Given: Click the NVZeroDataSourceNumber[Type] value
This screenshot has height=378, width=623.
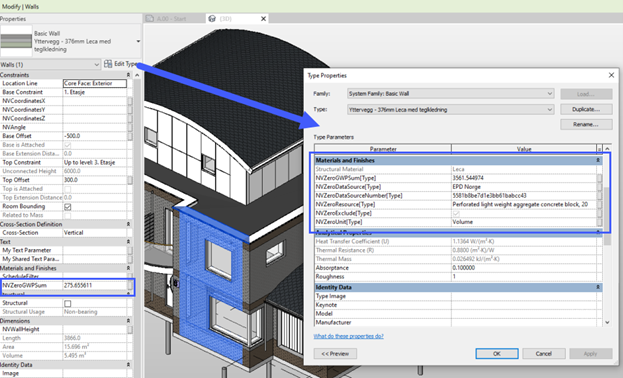Looking at the screenshot, I should [524, 196].
